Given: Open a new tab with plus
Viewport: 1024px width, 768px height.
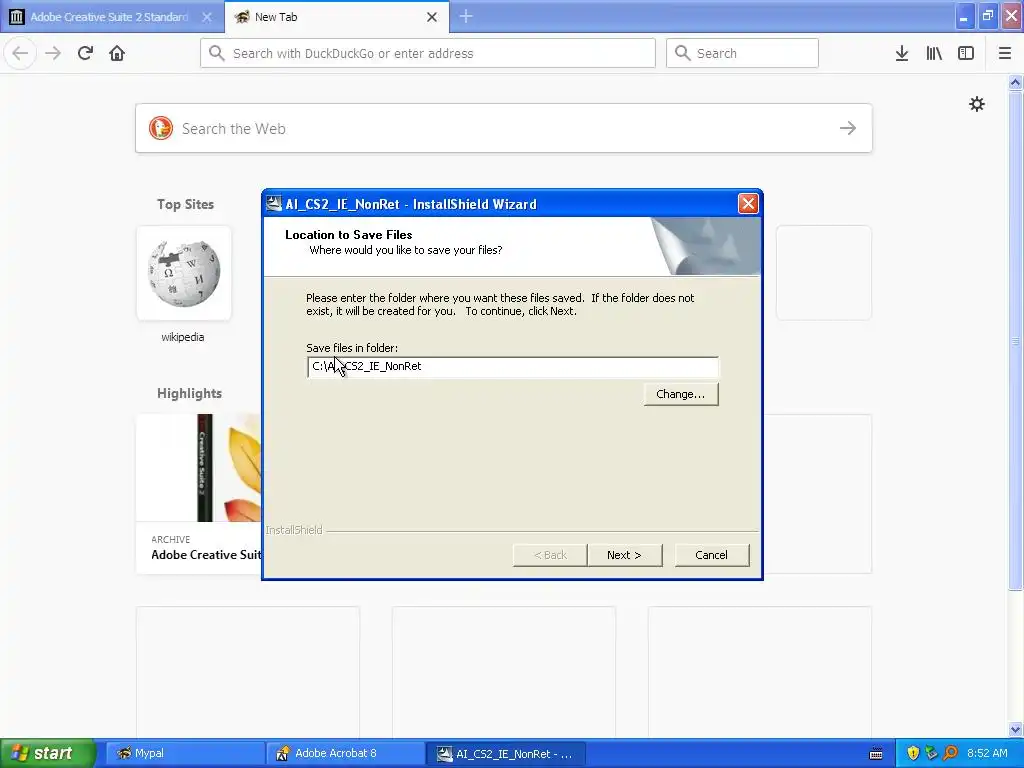Looking at the screenshot, I should [466, 16].
